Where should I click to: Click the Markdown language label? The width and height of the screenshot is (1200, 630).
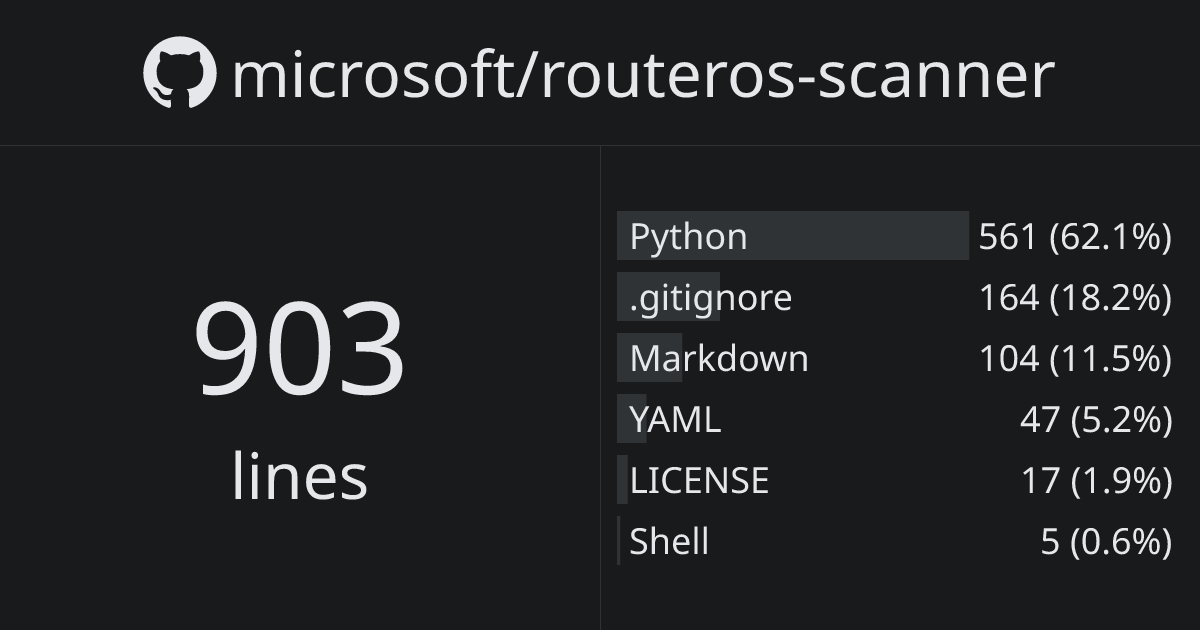click(718, 358)
